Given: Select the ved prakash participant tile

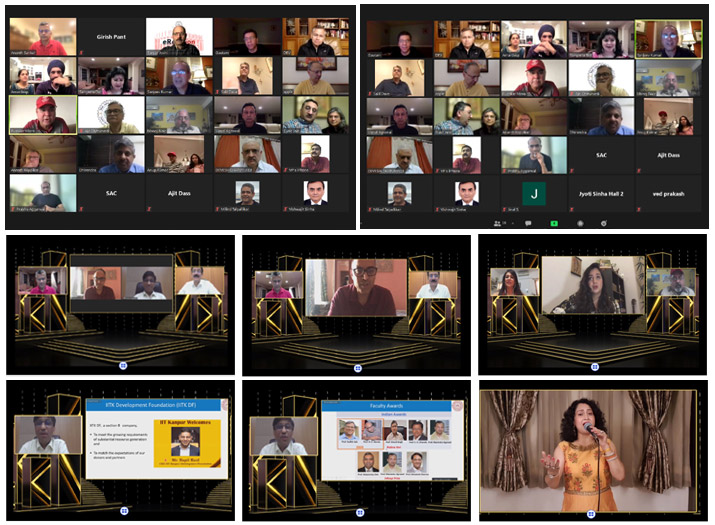Looking at the screenshot, I should tap(668, 192).
